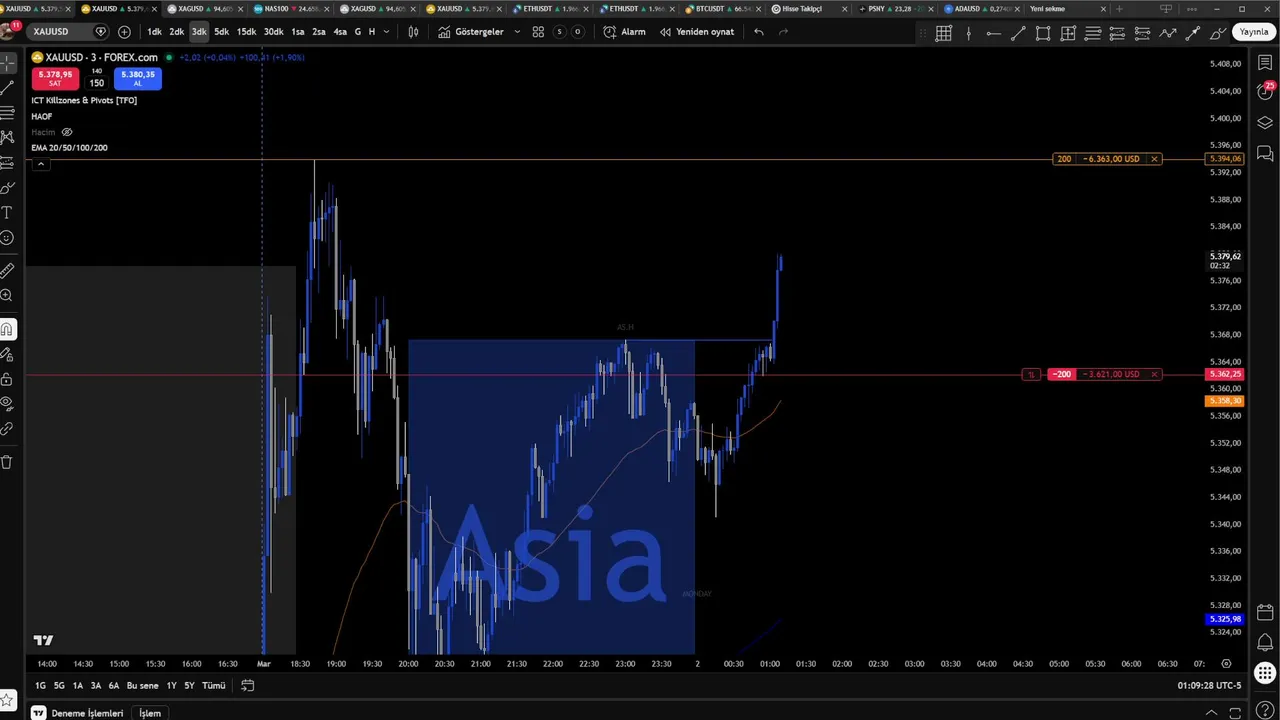The width and height of the screenshot is (1280, 720).
Task: Click the redo arrow
Action: click(x=783, y=32)
